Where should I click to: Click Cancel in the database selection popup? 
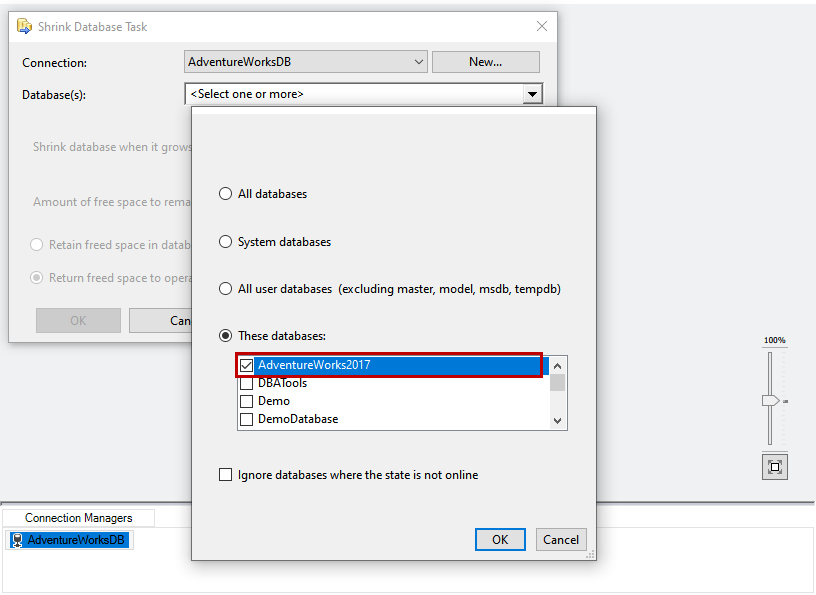pyautogui.click(x=561, y=539)
